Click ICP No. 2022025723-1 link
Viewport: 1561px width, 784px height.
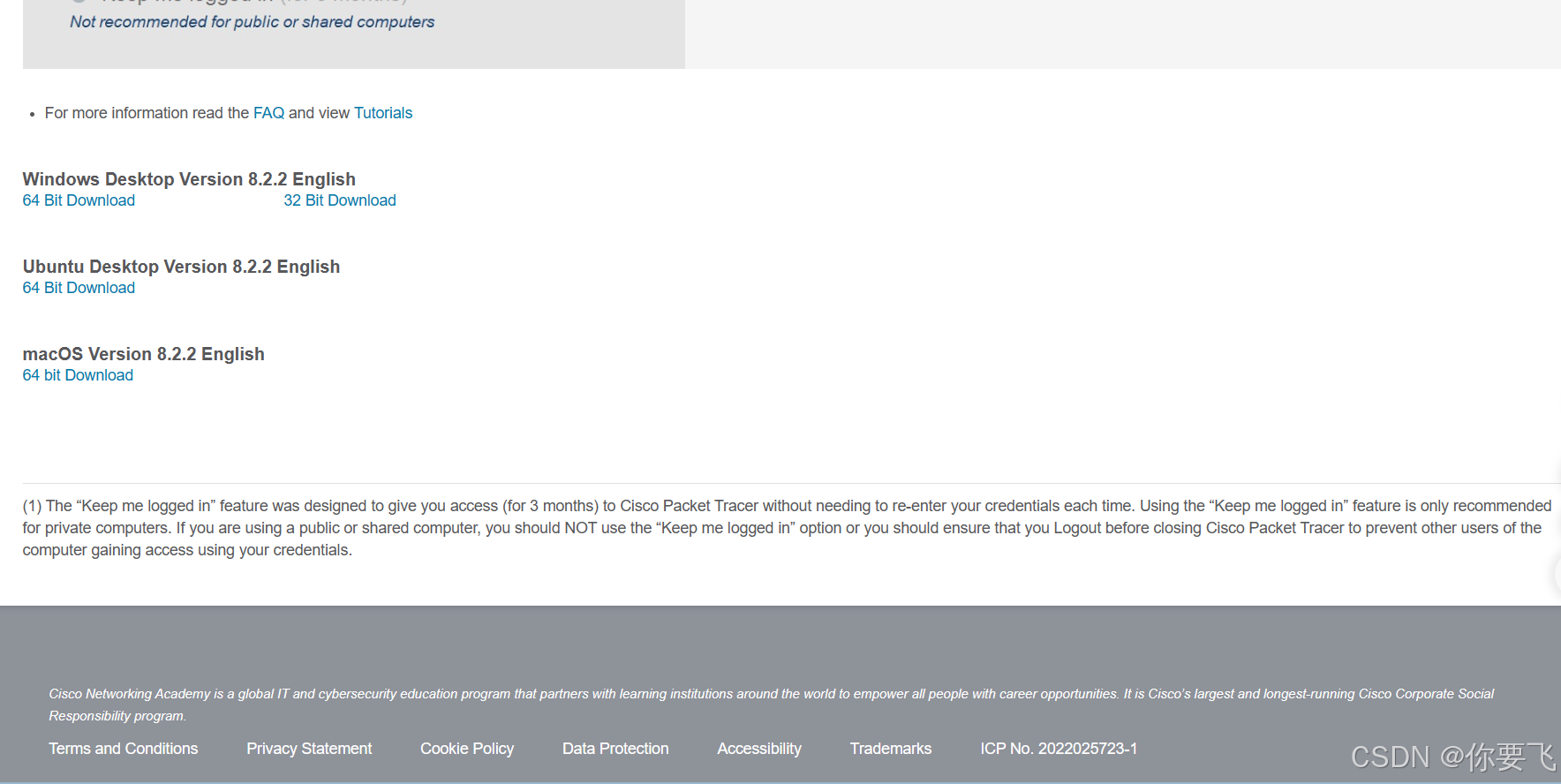click(x=1059, y=749)
